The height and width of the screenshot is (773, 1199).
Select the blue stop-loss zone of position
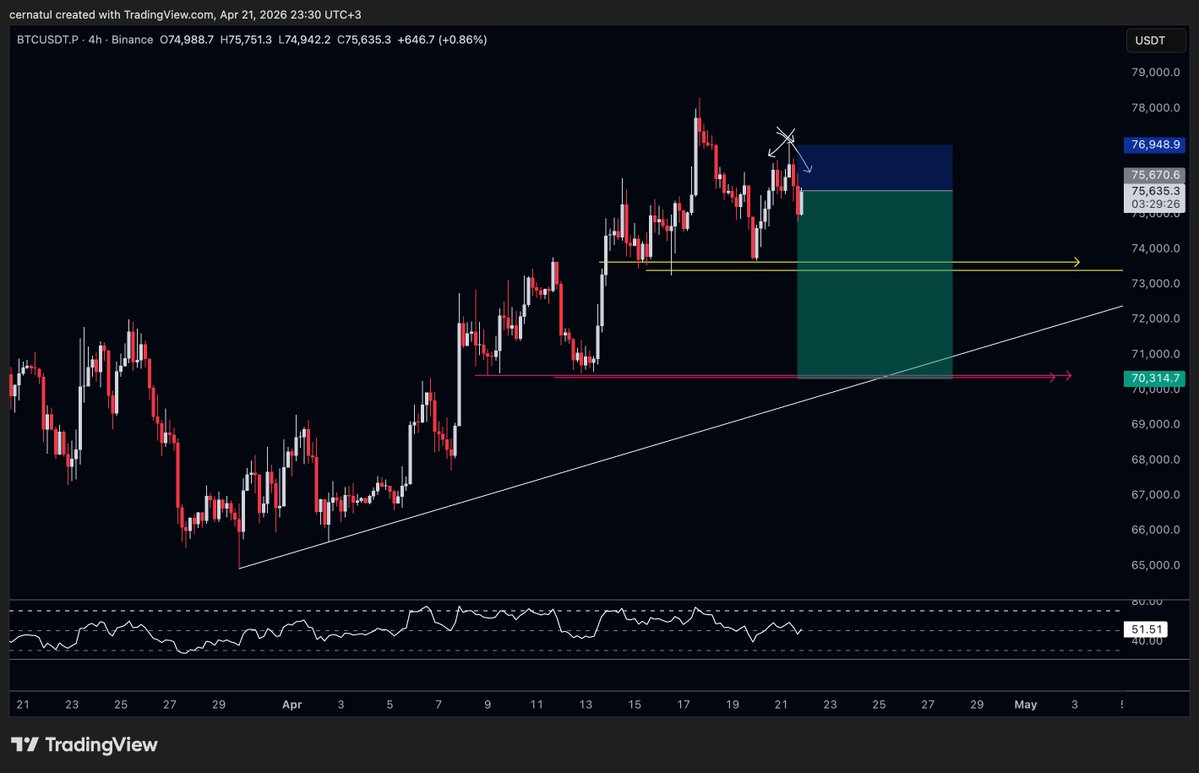coord(874,167)
